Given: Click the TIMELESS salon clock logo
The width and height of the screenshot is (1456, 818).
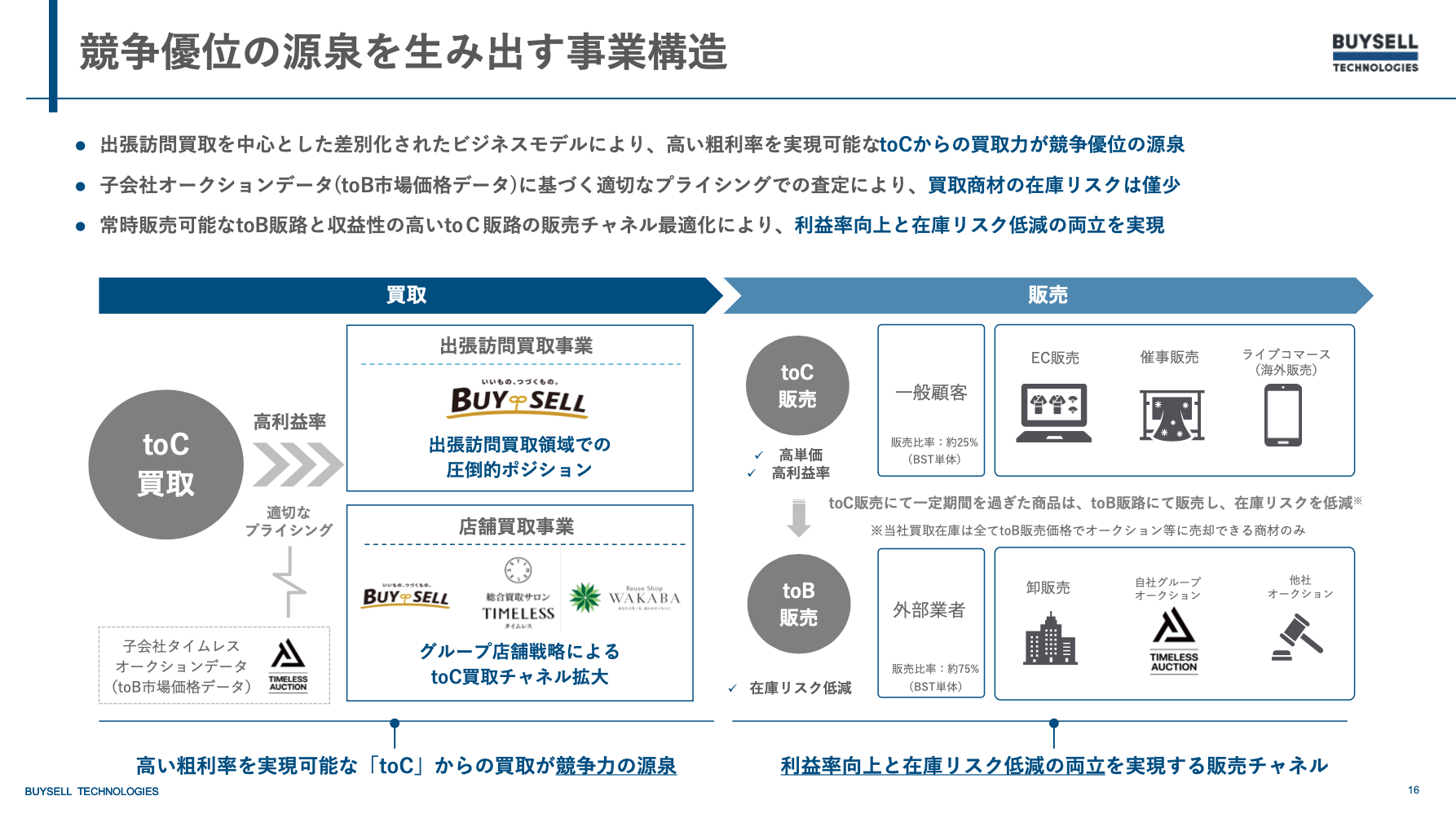Looking at the screenshot, I should click(x=518, y=593).
